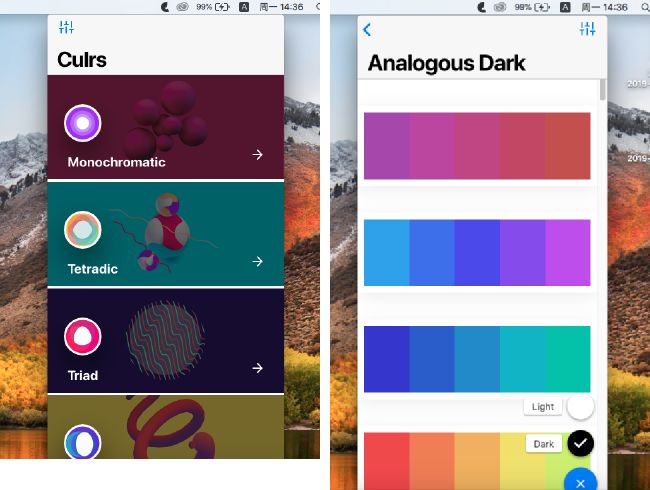
Task: Select the Monochromatic card title
Action: pyautogui.click(x=116, y=162)
